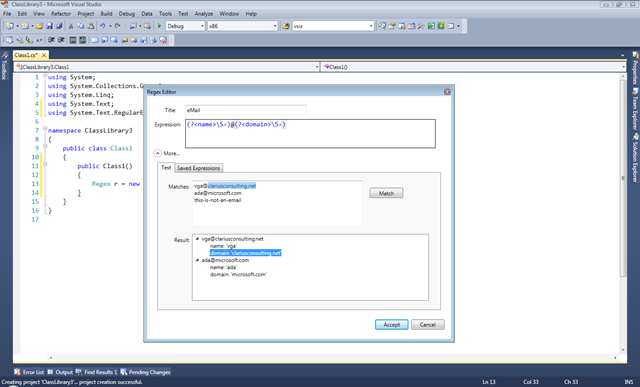Uncomment selected lines icon
Viewport: 640px width, 387px height.
tap(82, 40)
